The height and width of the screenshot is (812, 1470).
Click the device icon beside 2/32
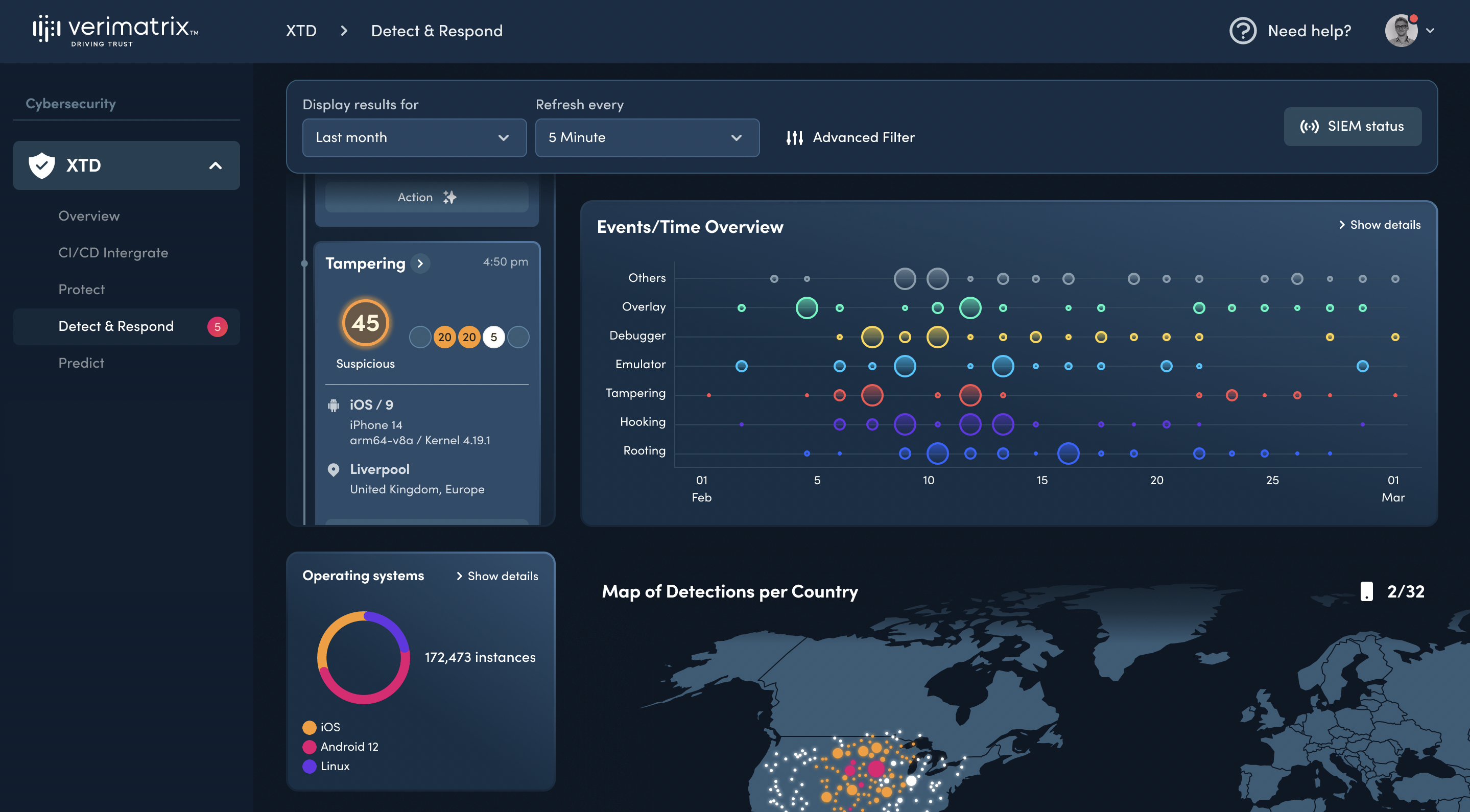coord(1366,591)
